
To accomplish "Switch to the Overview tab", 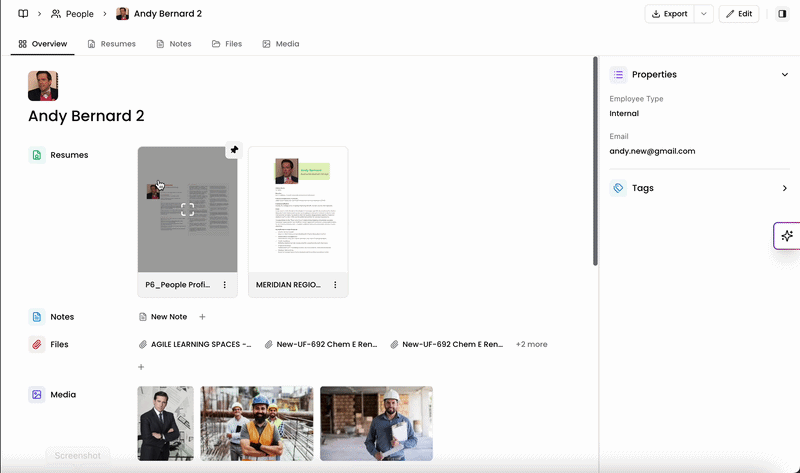I will click(x=43, y=44).
